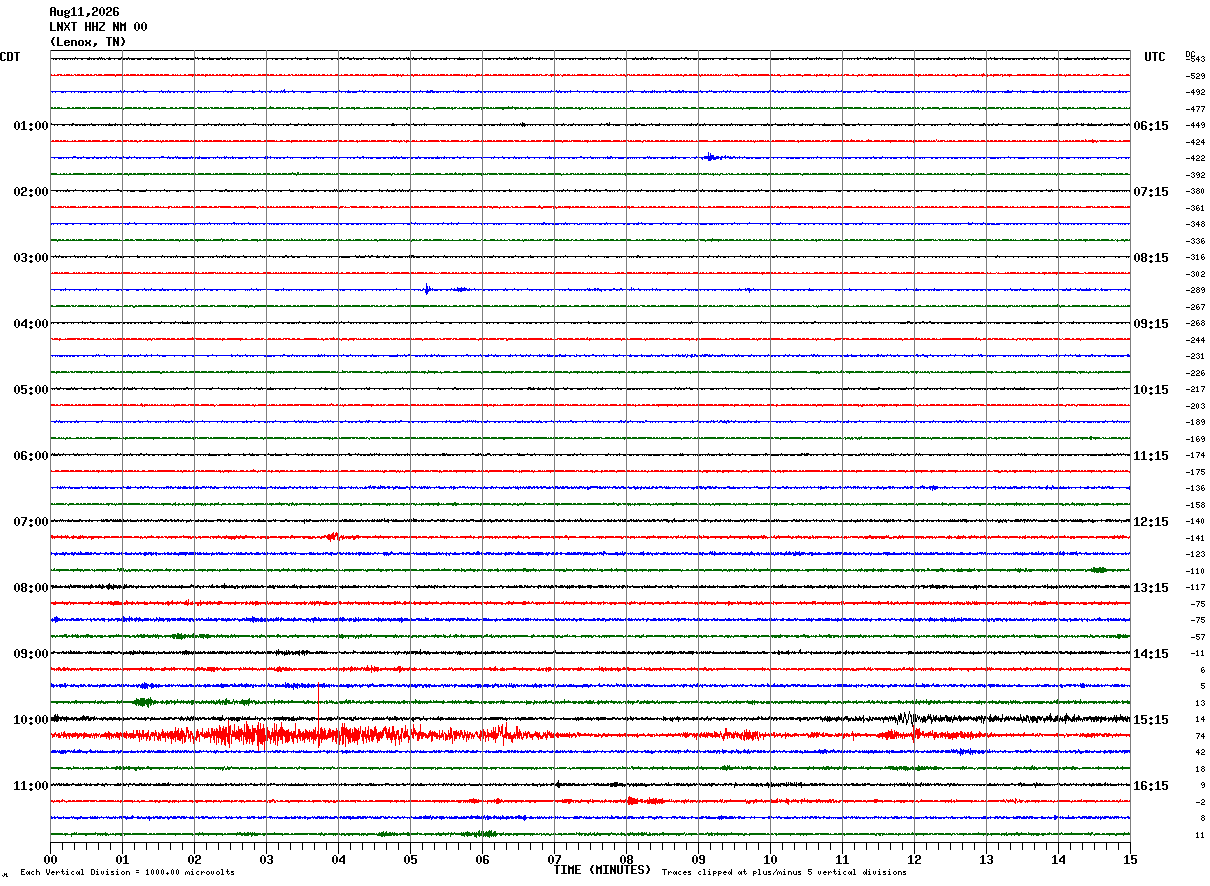The height and width of the screenshot is (886, 1210).
Task: Select the green burst near minute 1
Action: tap(143, 702)
